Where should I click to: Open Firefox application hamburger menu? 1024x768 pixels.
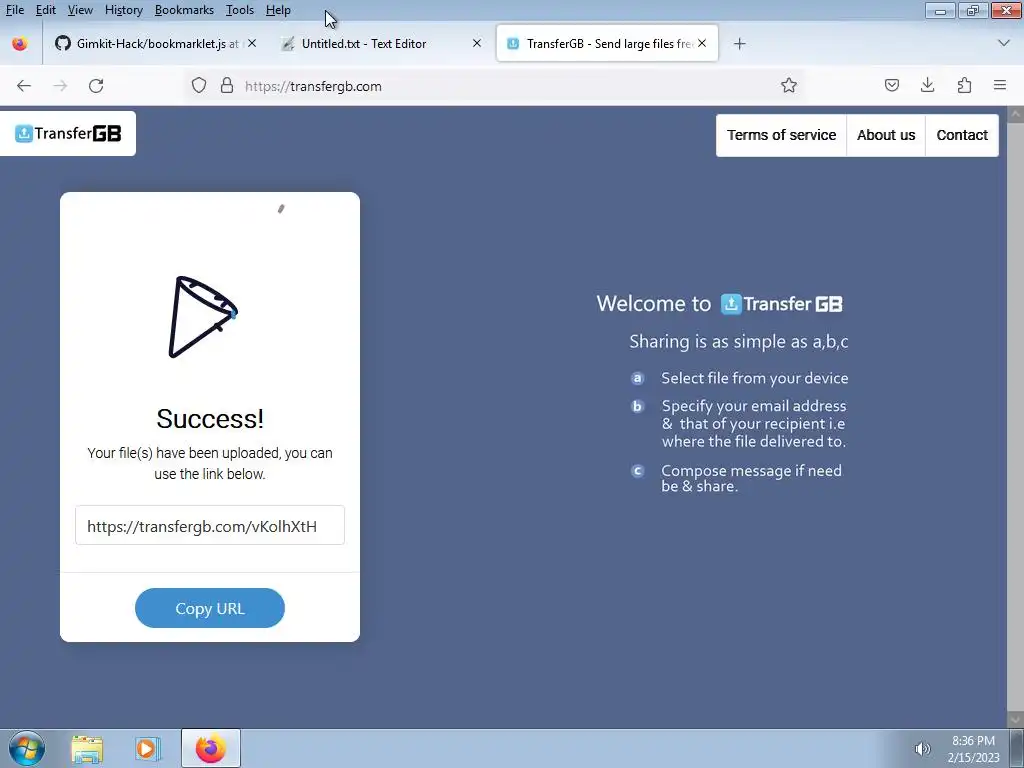[1000, 85]
